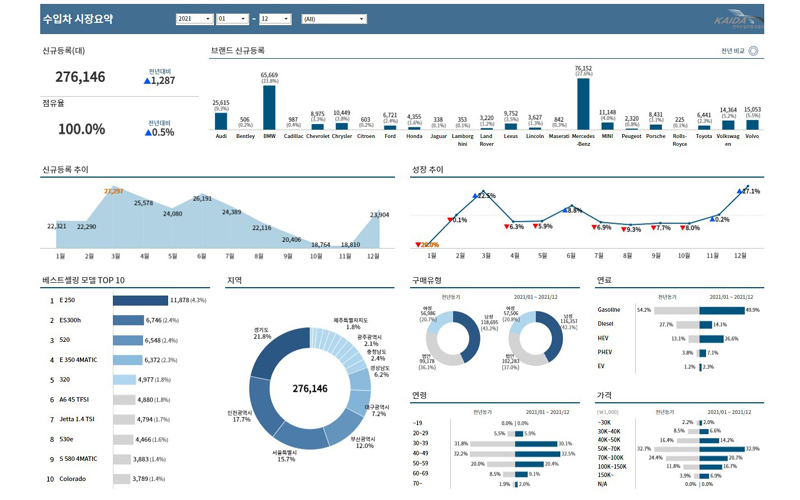Click the blue up marker at 8.8%
The width and height of the screenshot is (800, 500).
pos(564,210)
